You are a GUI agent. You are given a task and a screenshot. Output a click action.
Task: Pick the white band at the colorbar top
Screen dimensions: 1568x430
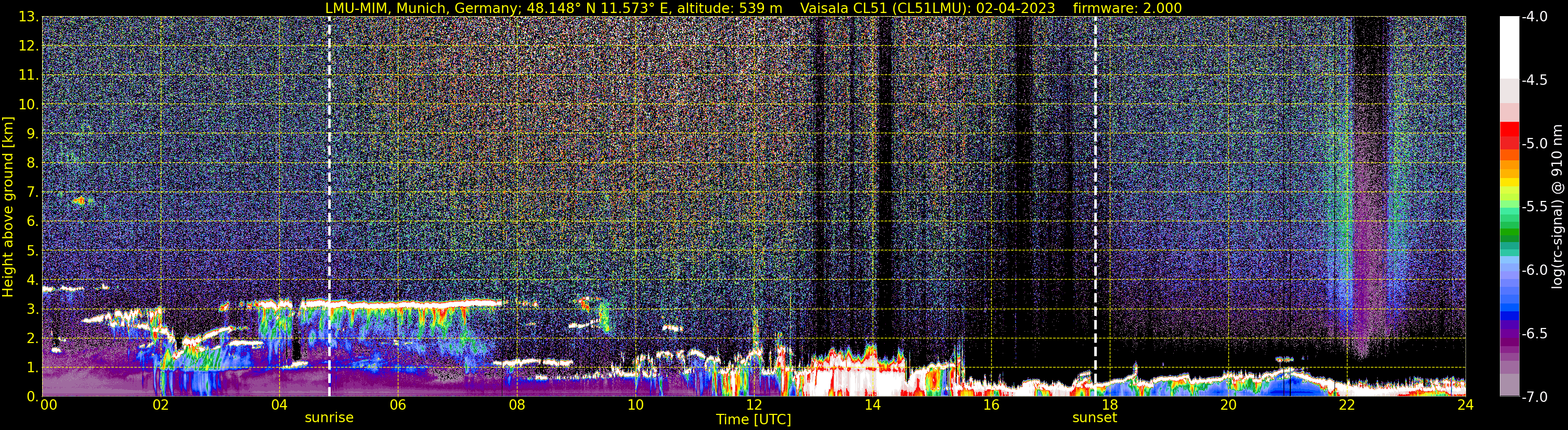pos(1509,47)
